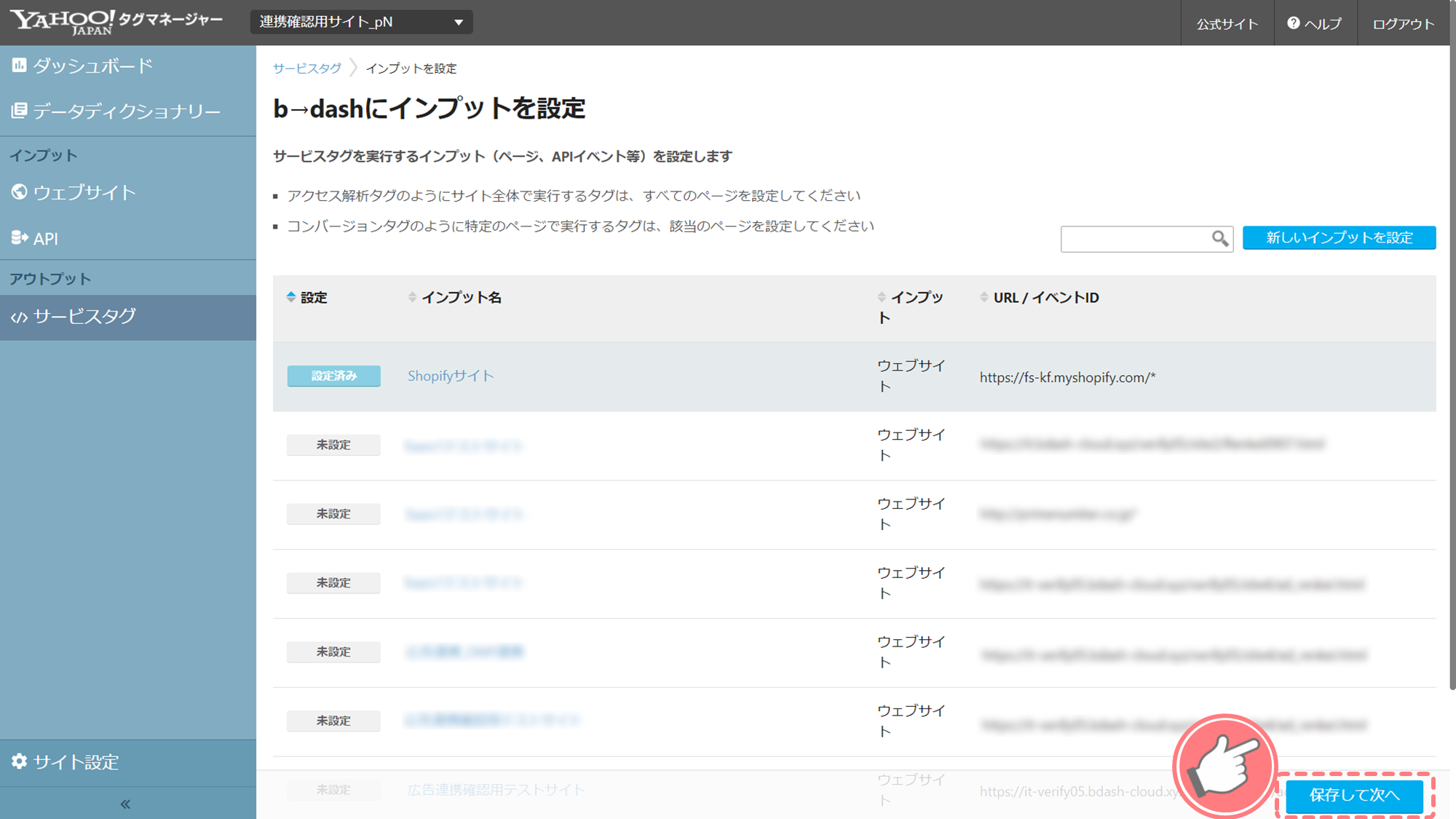The image size is (1456, 819).
Task: Click the help question mark icon
Action: [1294, 23]
